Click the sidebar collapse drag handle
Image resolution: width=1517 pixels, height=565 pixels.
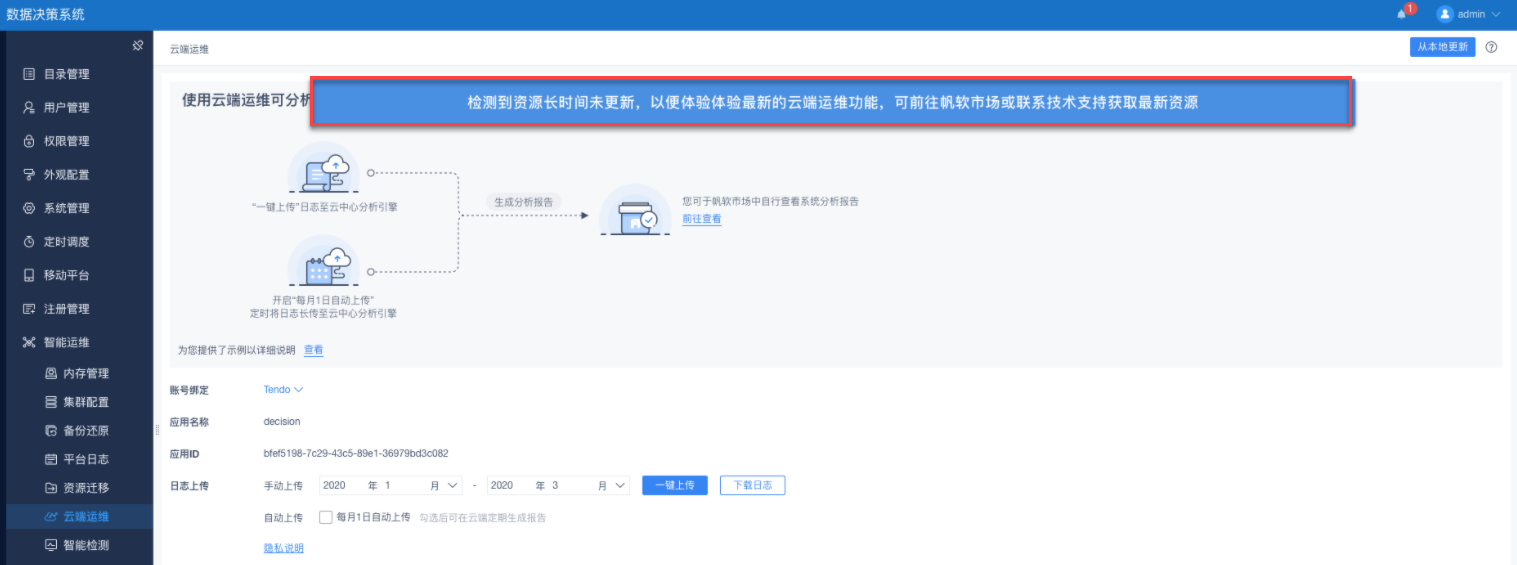(x=157, y=430)
